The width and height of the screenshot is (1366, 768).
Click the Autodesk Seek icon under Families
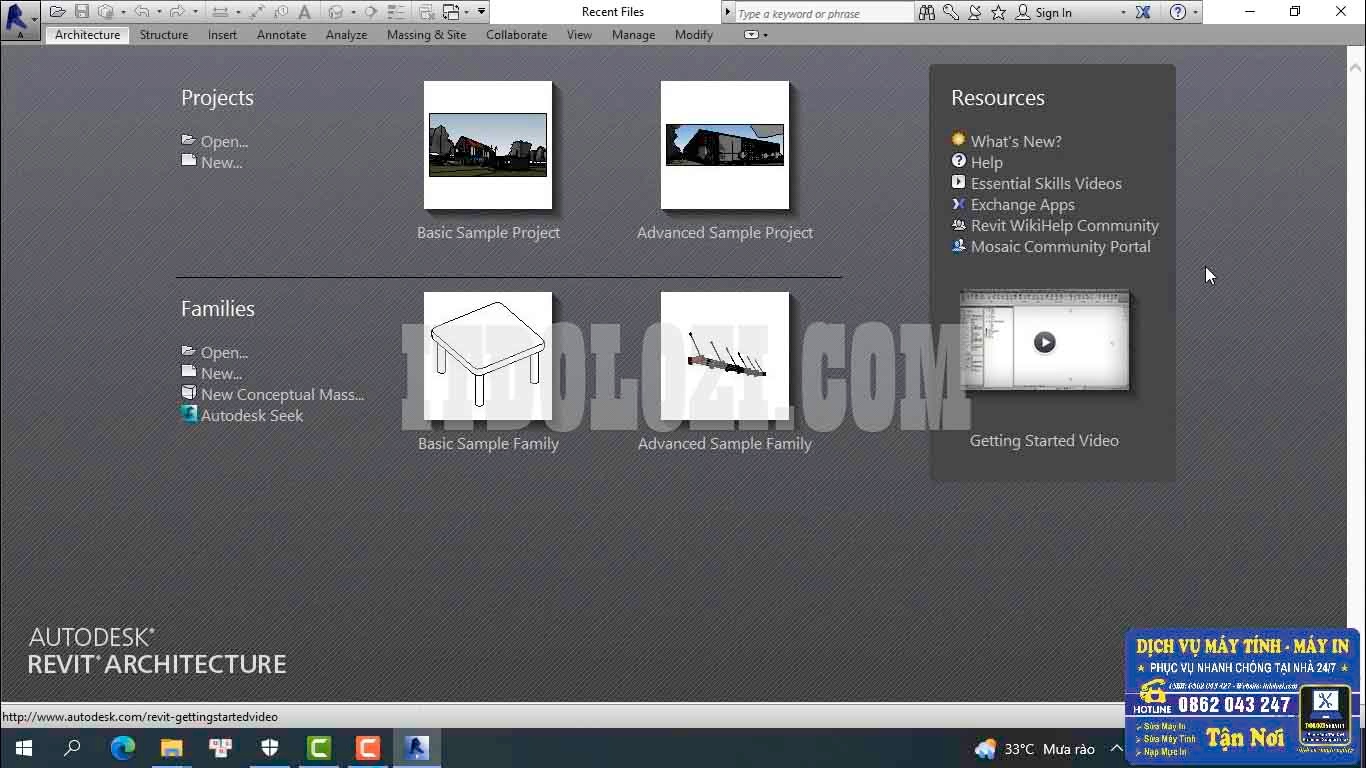[189, 414]
